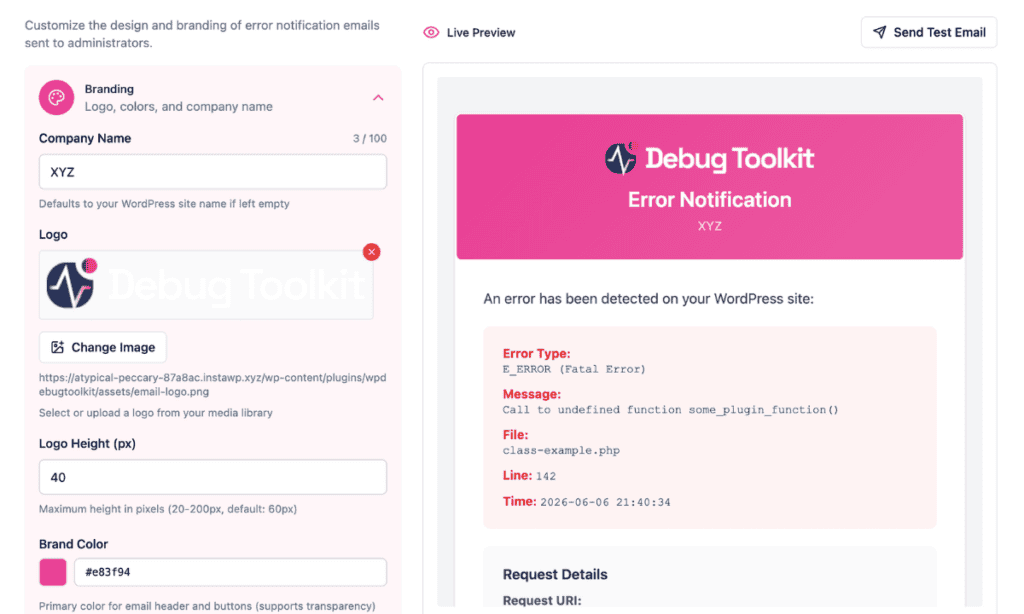1024x614 pixels.
Task: Click the 'Branding' section title
Action: click(109, 89)
